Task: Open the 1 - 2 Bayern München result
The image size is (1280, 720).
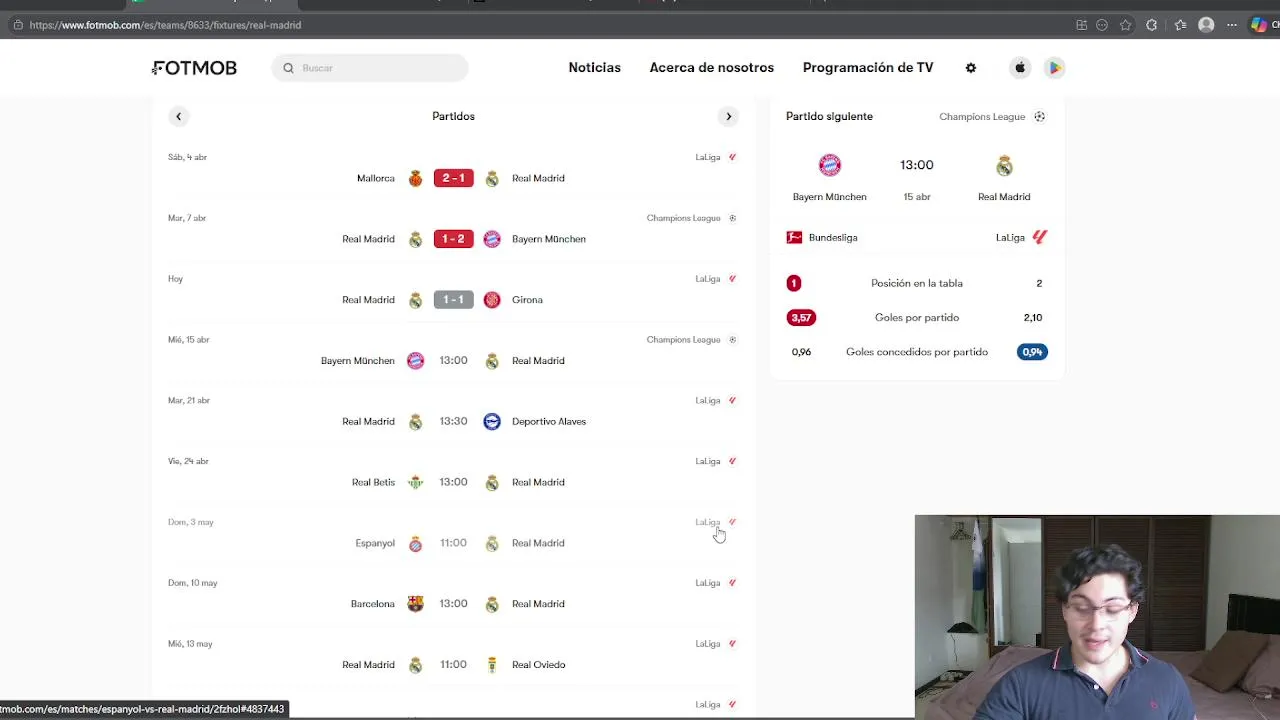Action: pos(453,239)
